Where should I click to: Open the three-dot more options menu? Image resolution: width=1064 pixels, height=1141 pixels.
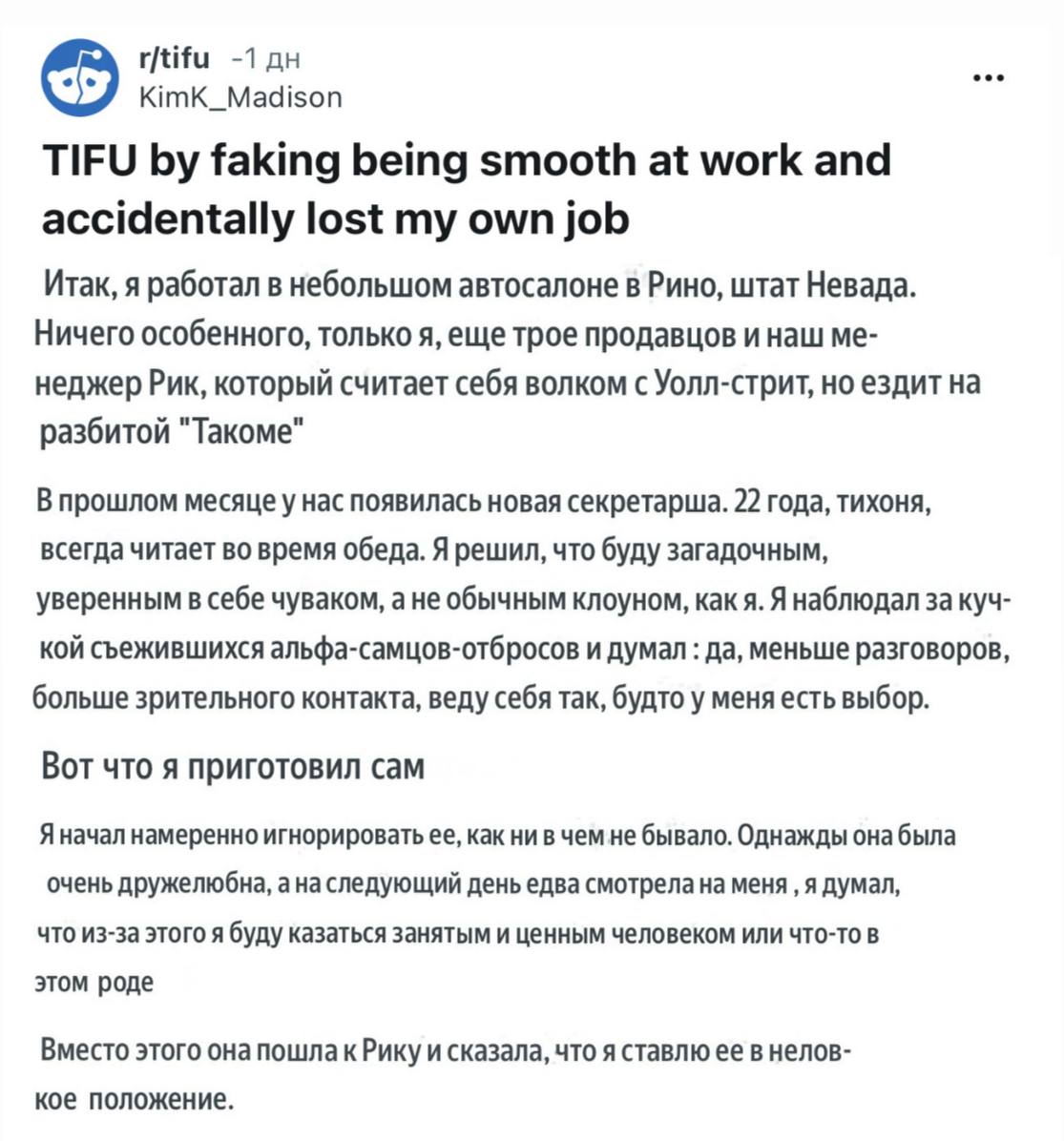click(990, 78)
